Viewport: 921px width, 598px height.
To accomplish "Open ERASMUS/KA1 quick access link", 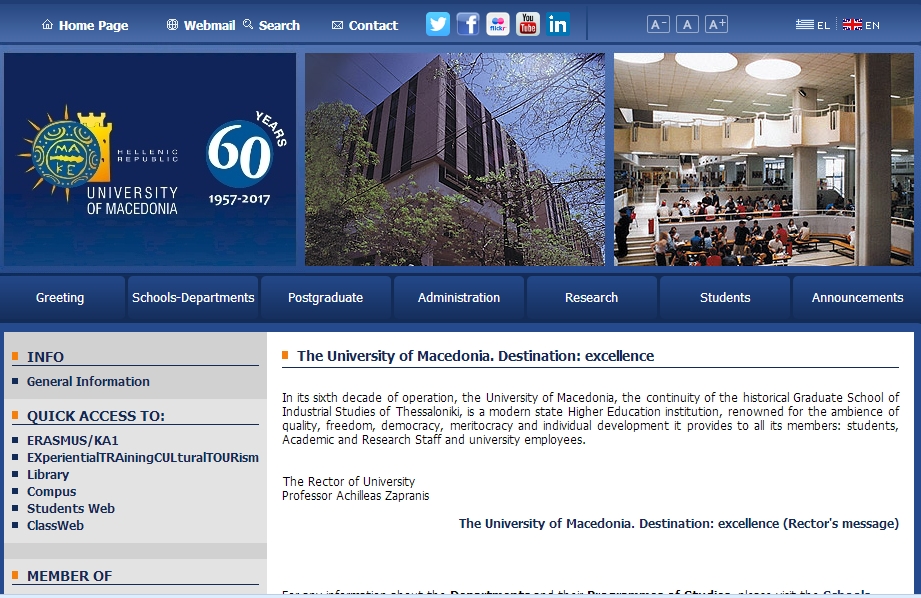I will coord(73,441).
